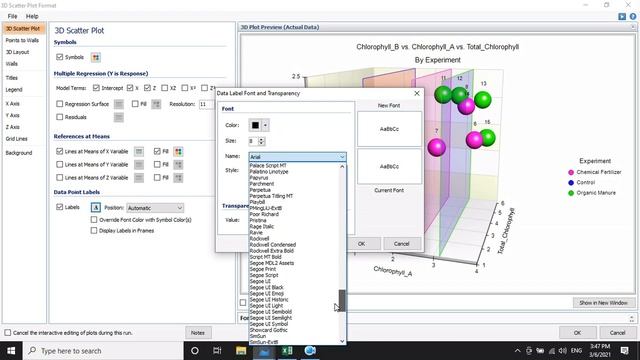The image size is (640, 360).
Task: Open Task View on the taskbar
Action: coord(217,351)
